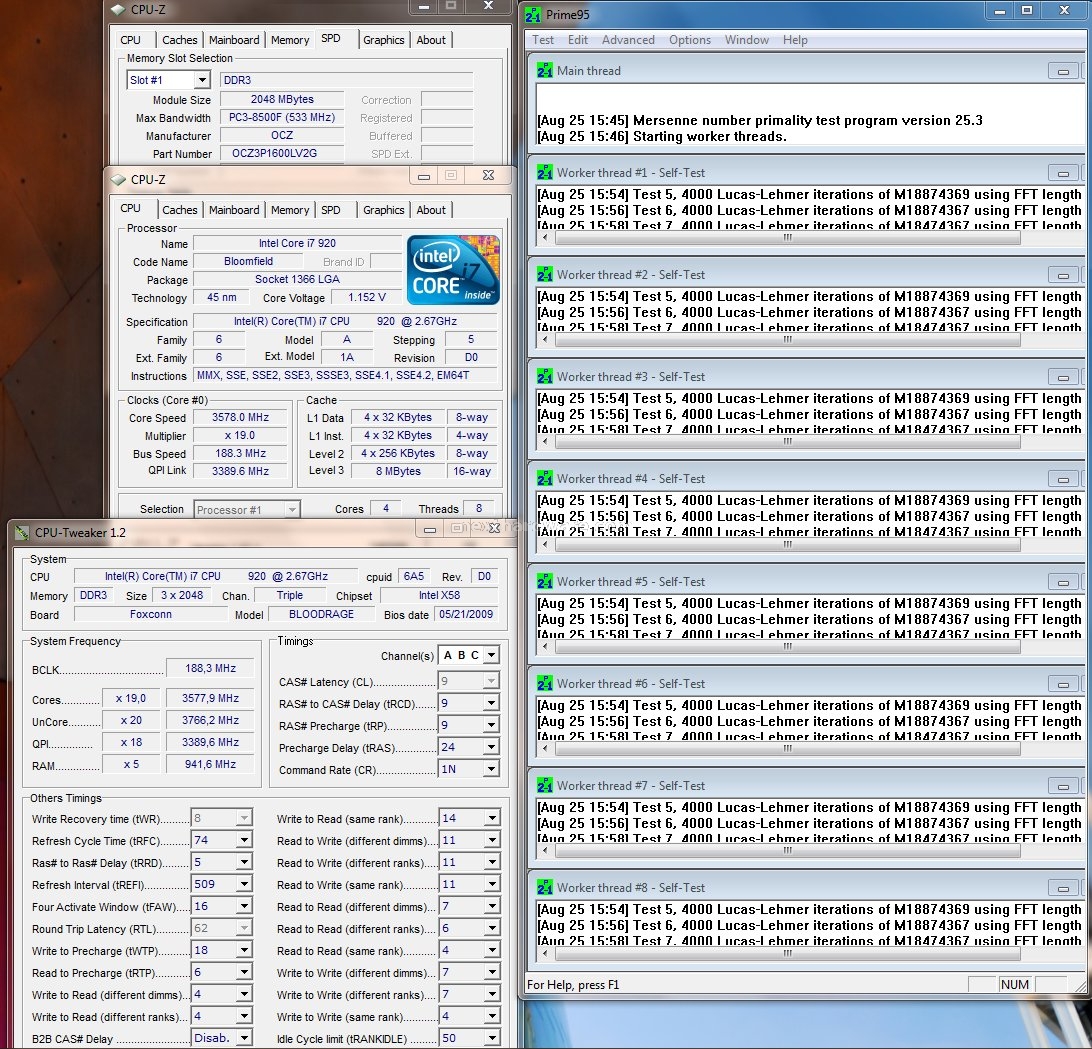Click the NUM status bar indicator
Viewport: 1092px width, 1049px height.
tap(1014, 984)
